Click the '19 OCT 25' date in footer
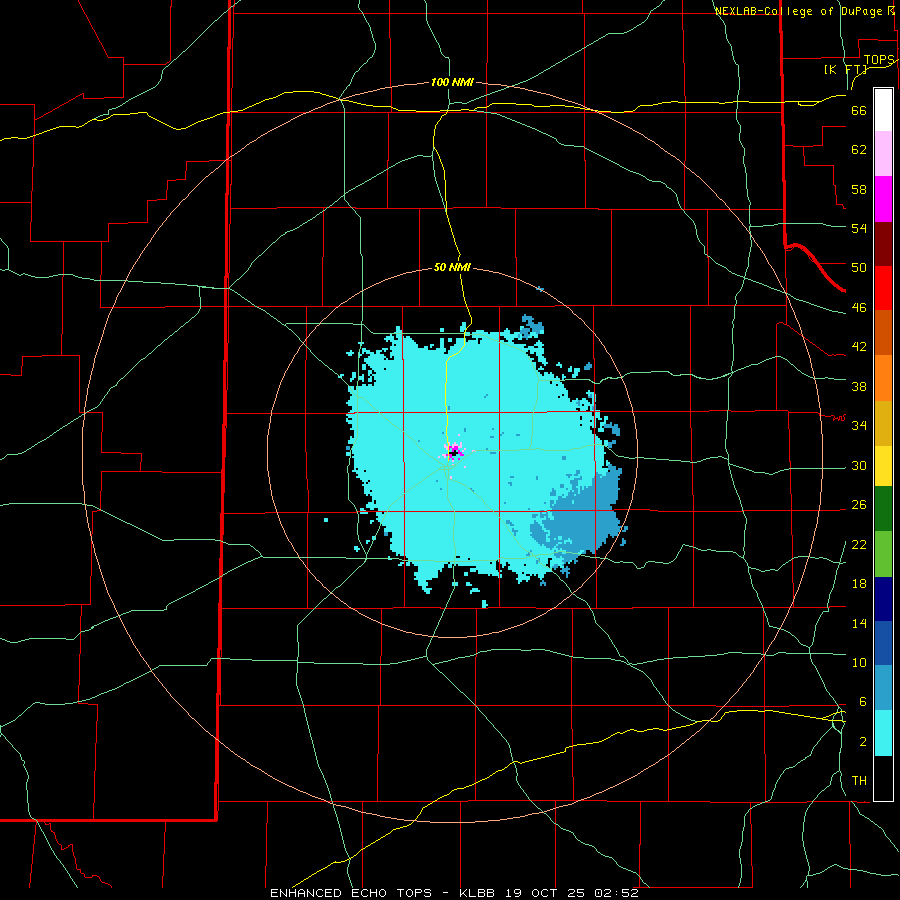Image resolution: width=900 pixels, height=900 pixels. pos(545,893)
